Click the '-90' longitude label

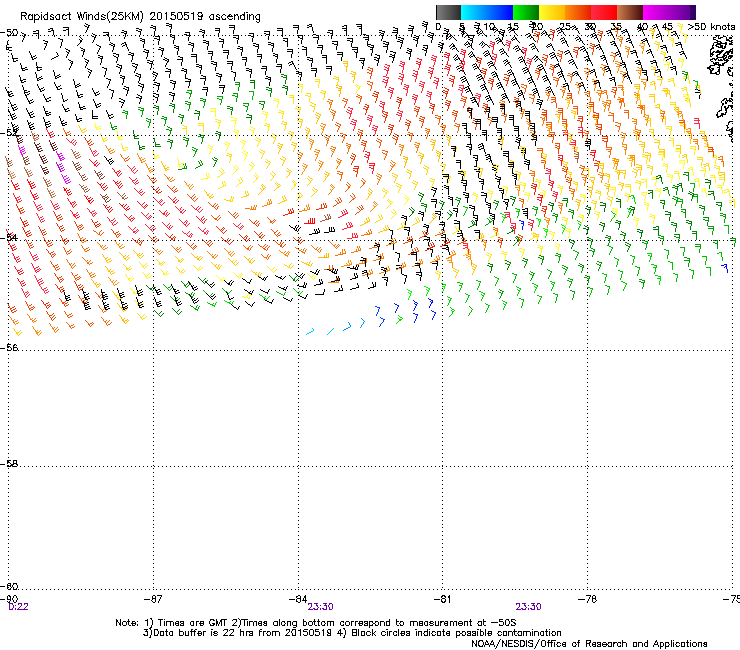coord(9,599)
